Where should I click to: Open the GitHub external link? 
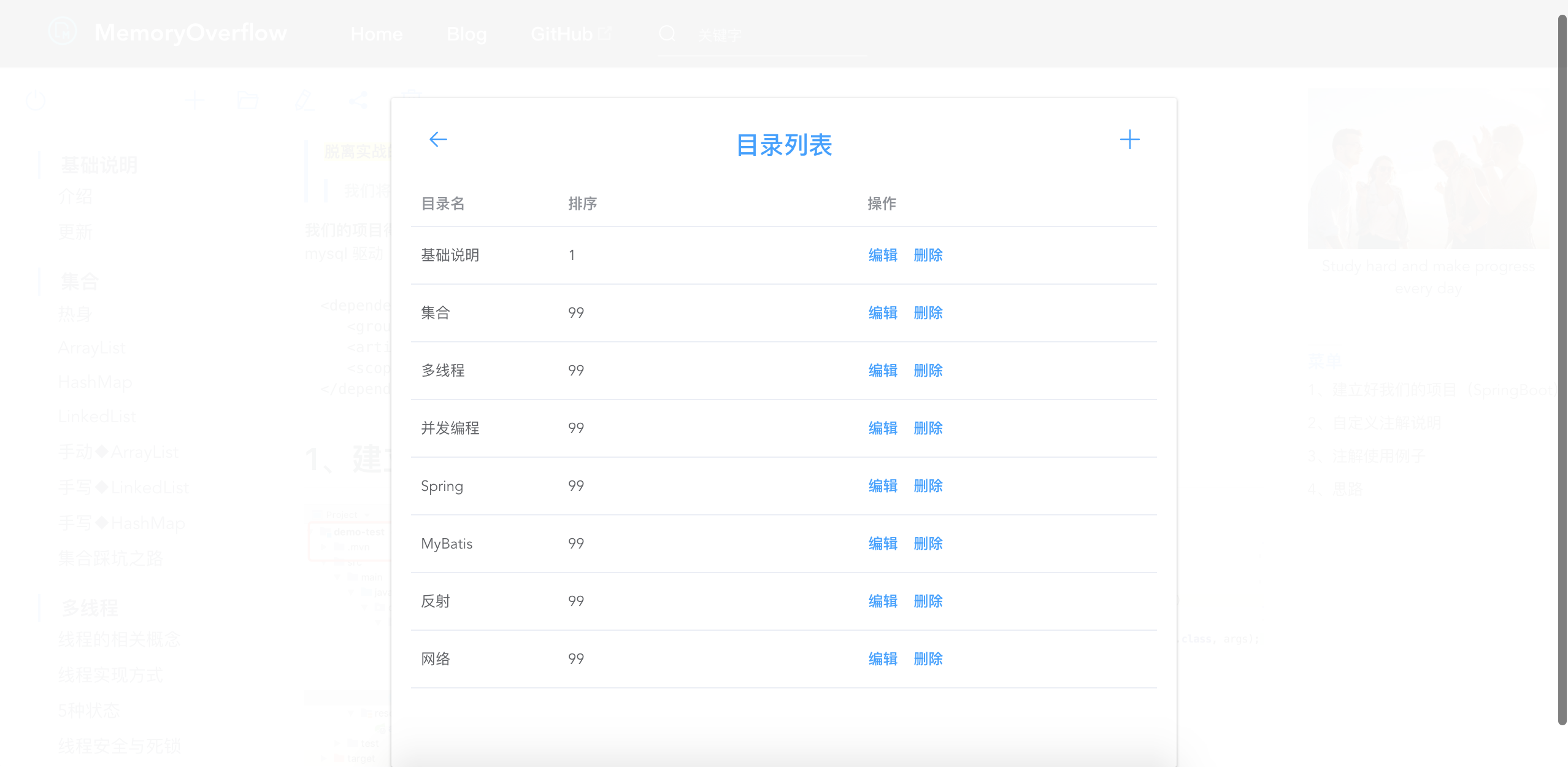[571, 34]
